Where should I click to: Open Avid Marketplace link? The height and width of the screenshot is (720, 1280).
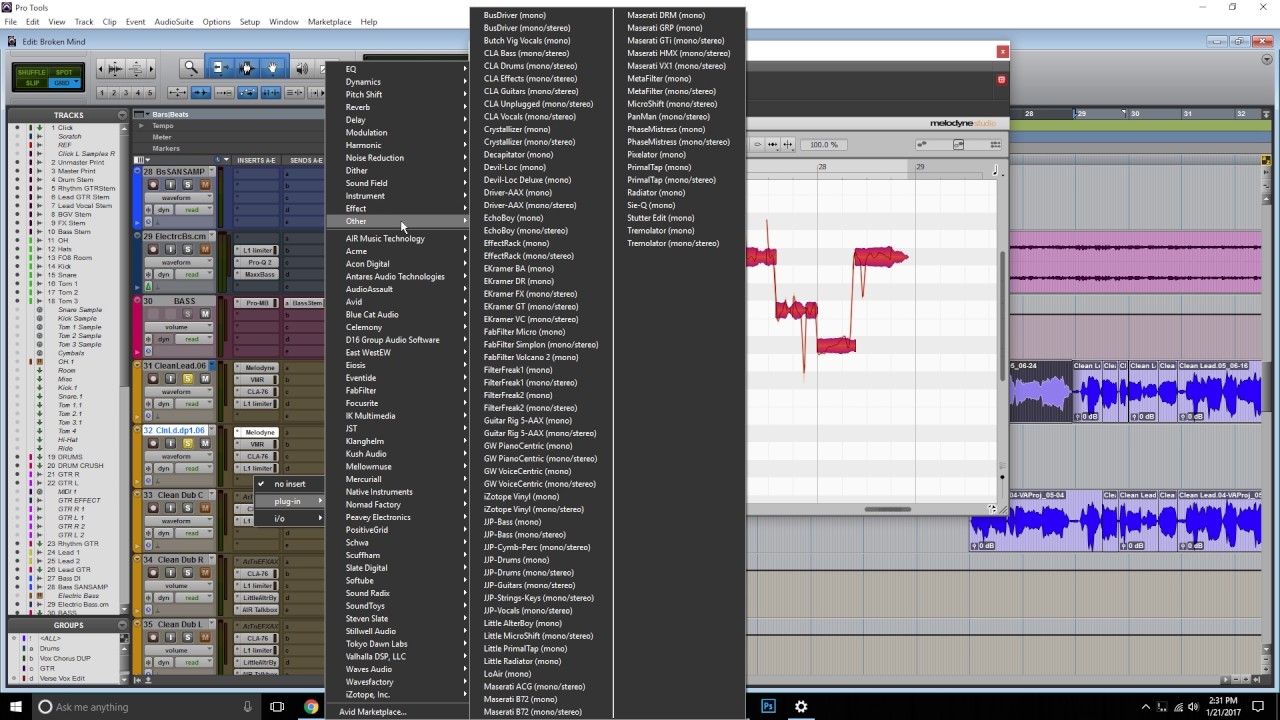(372, 712)
